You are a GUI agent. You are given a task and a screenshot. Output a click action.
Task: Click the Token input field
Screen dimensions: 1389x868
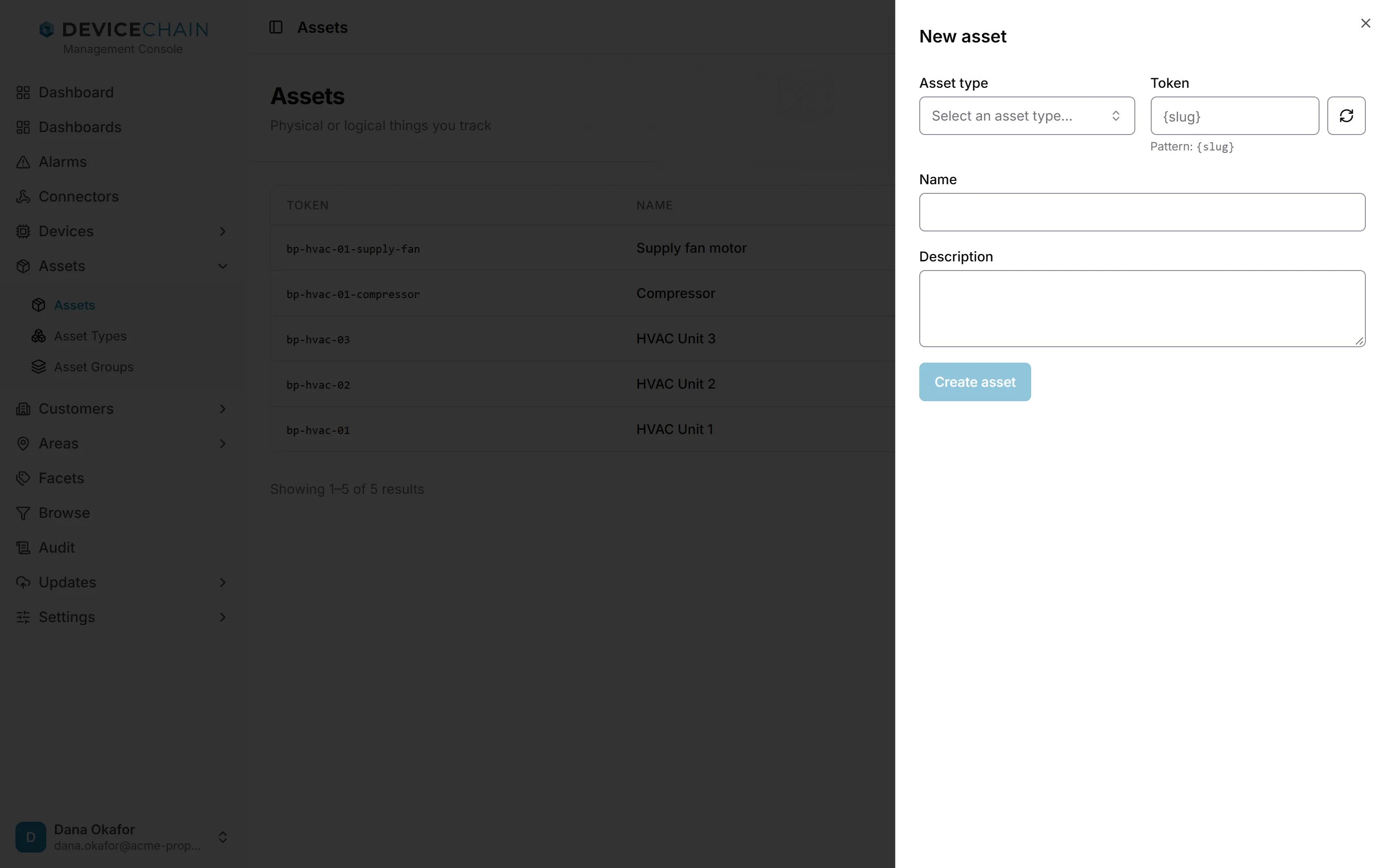point(1234,116)
